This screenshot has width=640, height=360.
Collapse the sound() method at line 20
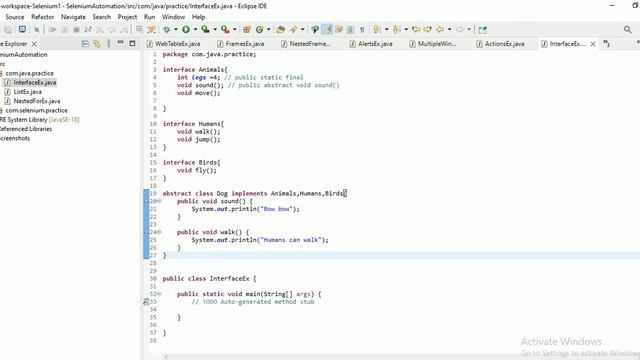(x=159, y=201)
